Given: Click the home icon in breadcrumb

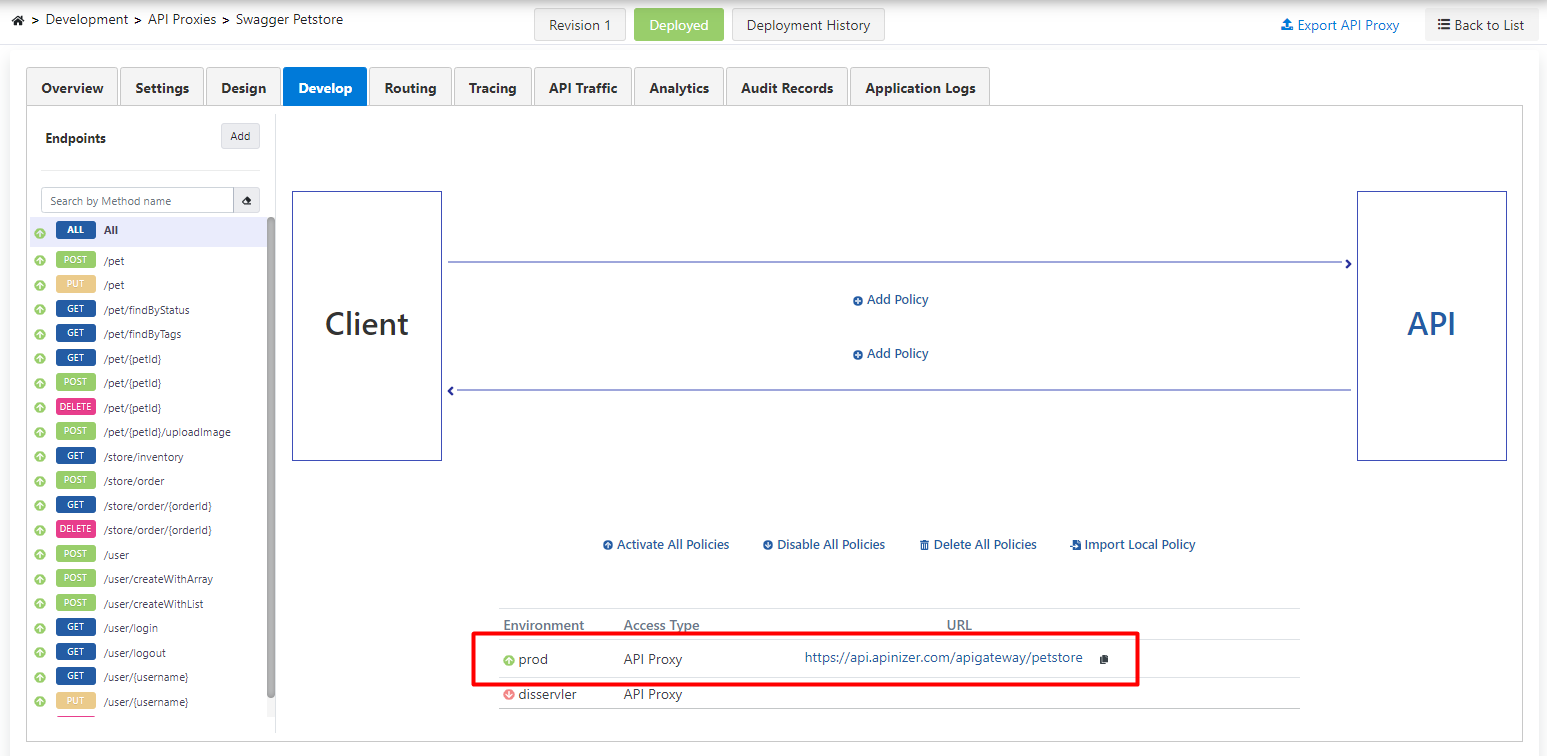Looking at the screenshot, I should 17,20.
